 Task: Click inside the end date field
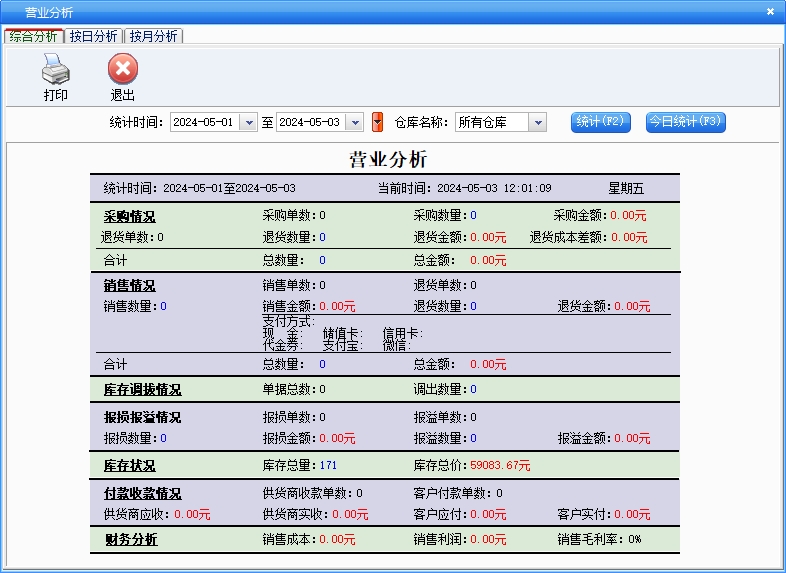point(310,122)
